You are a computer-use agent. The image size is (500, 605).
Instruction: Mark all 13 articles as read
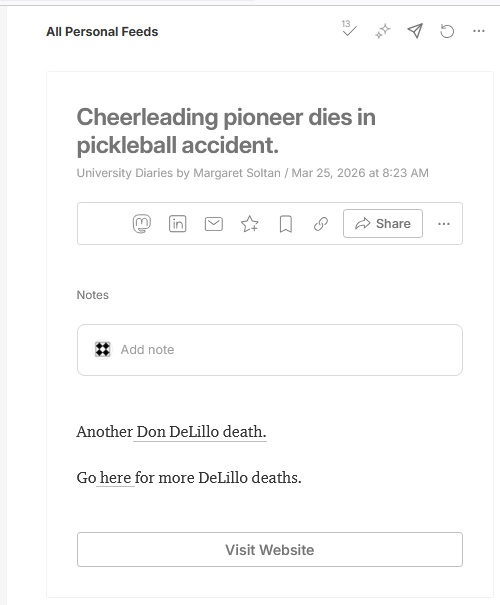click(350, 29)
